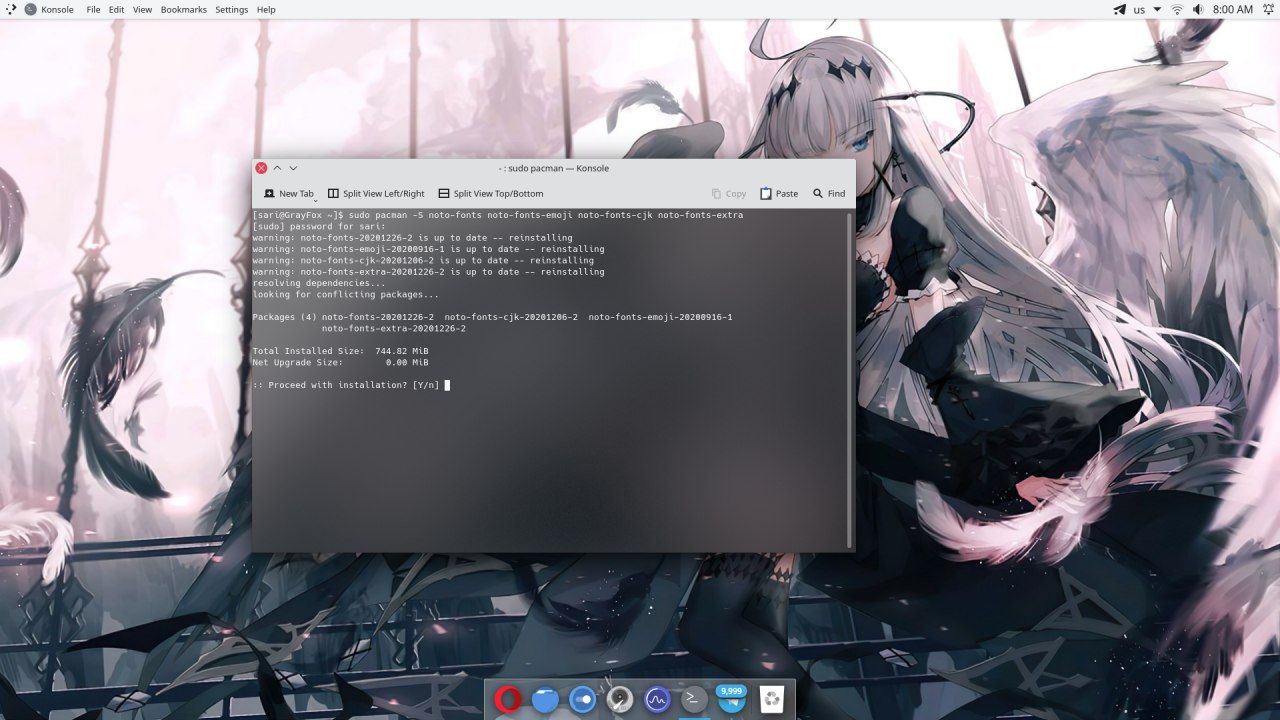Viewport: 1280px width, 720px height.
Task: Click the down-chevron window button in Konsole
Action: tap(293, 168)
